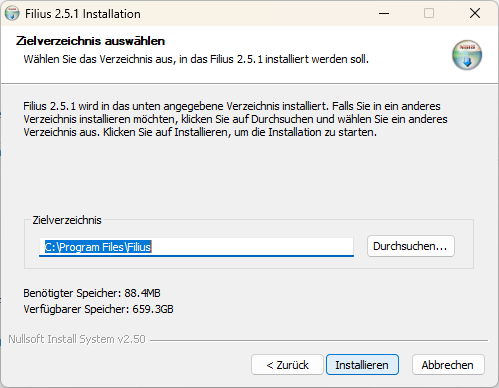Click the highlighted C:\Program Files\Filius path text
Viewport: 499px width, 388px height.
tap(98, 247)
